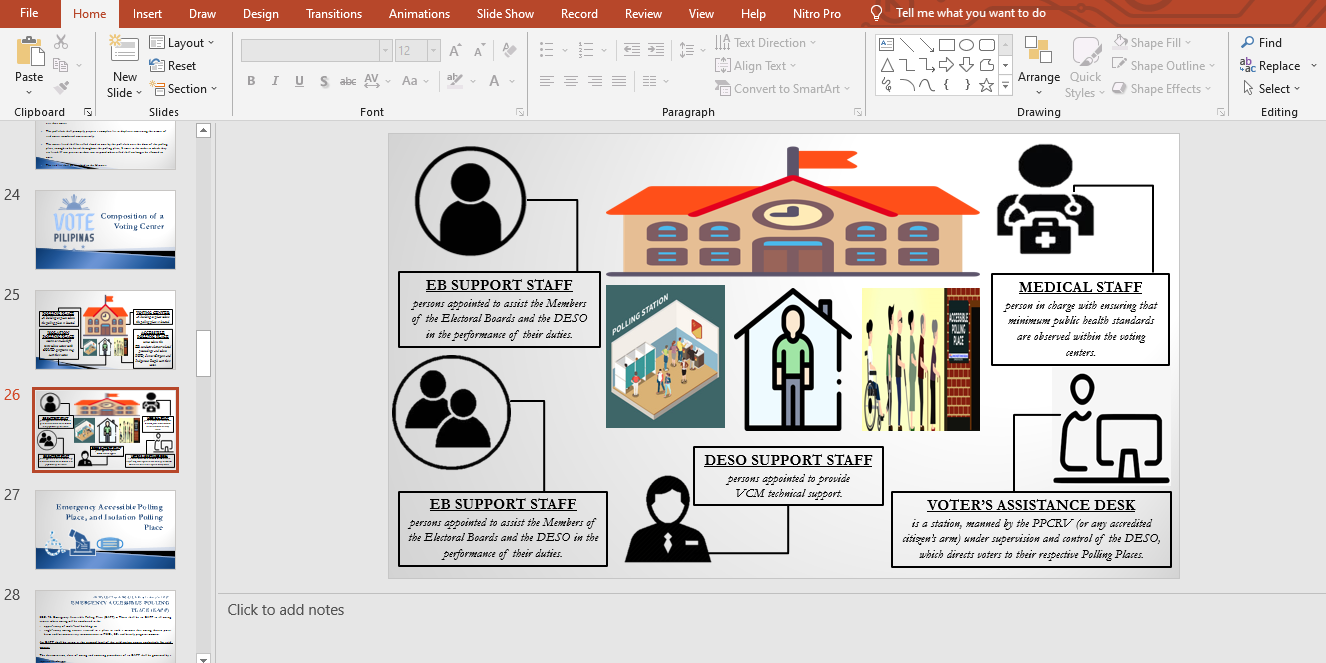Screen dimensions: 1326x663
Task: Click the Paste clipboard icon
Action: click(29, 52)
